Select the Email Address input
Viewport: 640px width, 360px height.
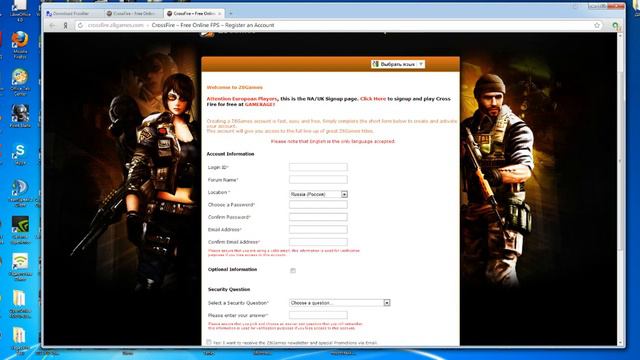318,229
